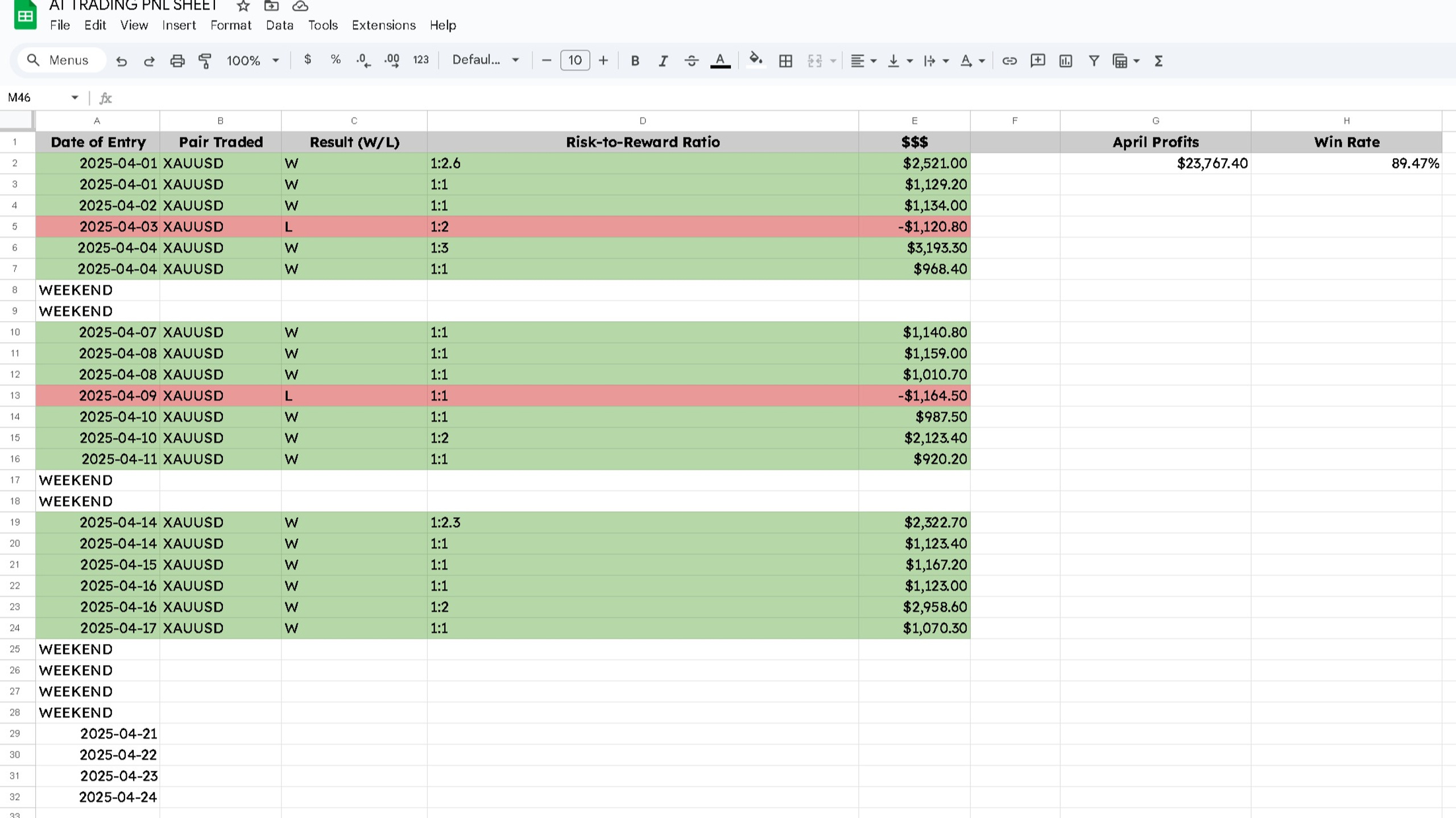Open the Name box dropdown arrow
Screen dimensions: 1456x818
pyautogui.click(x=75, y=98)
